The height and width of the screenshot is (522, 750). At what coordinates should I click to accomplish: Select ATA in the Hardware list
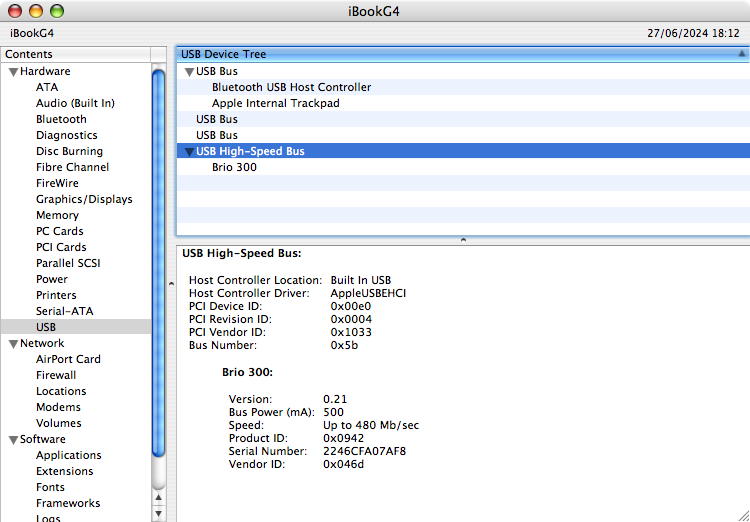point(47,87)
